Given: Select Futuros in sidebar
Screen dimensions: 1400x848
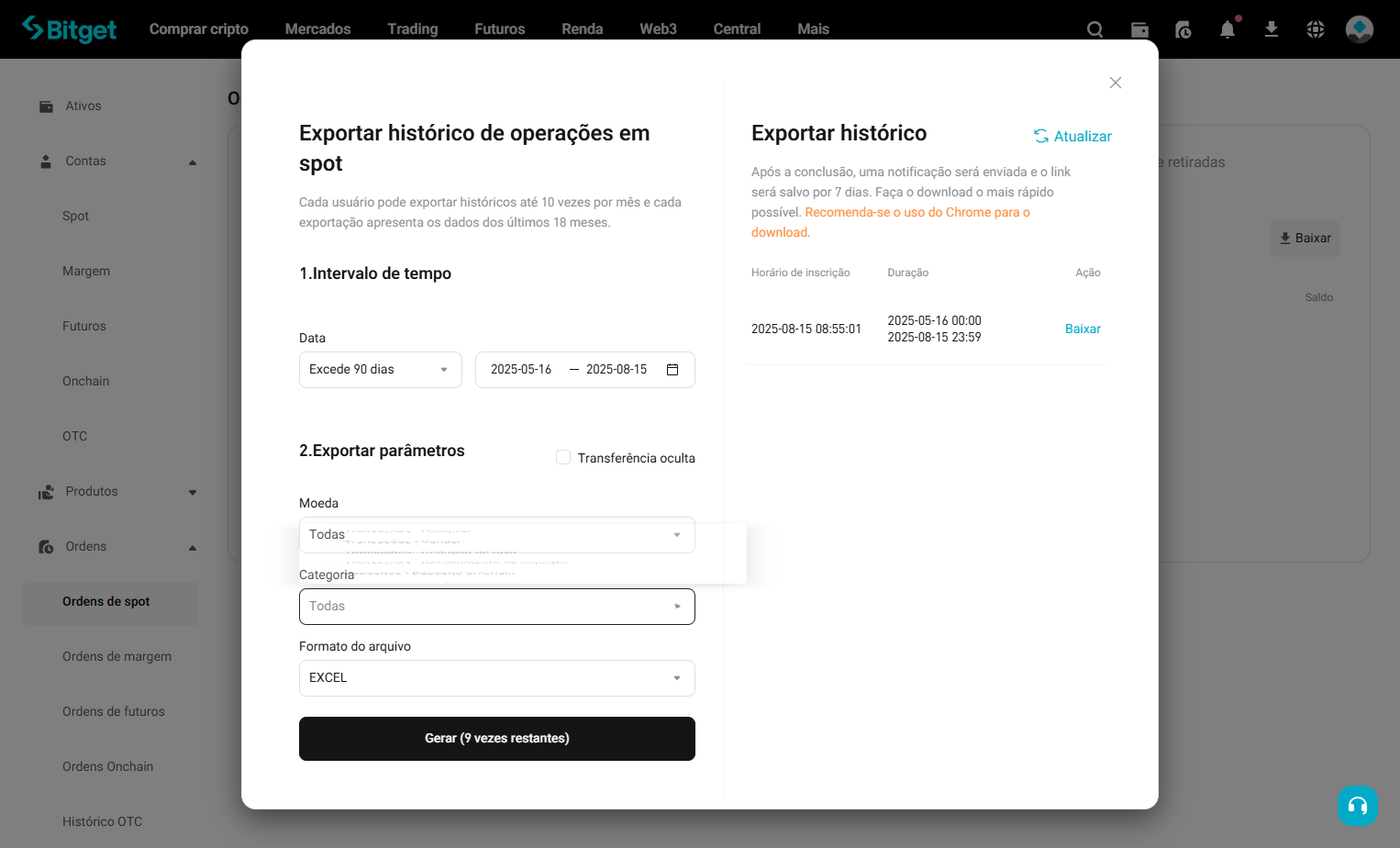Looking at the screenshot, I should point(84,327).
